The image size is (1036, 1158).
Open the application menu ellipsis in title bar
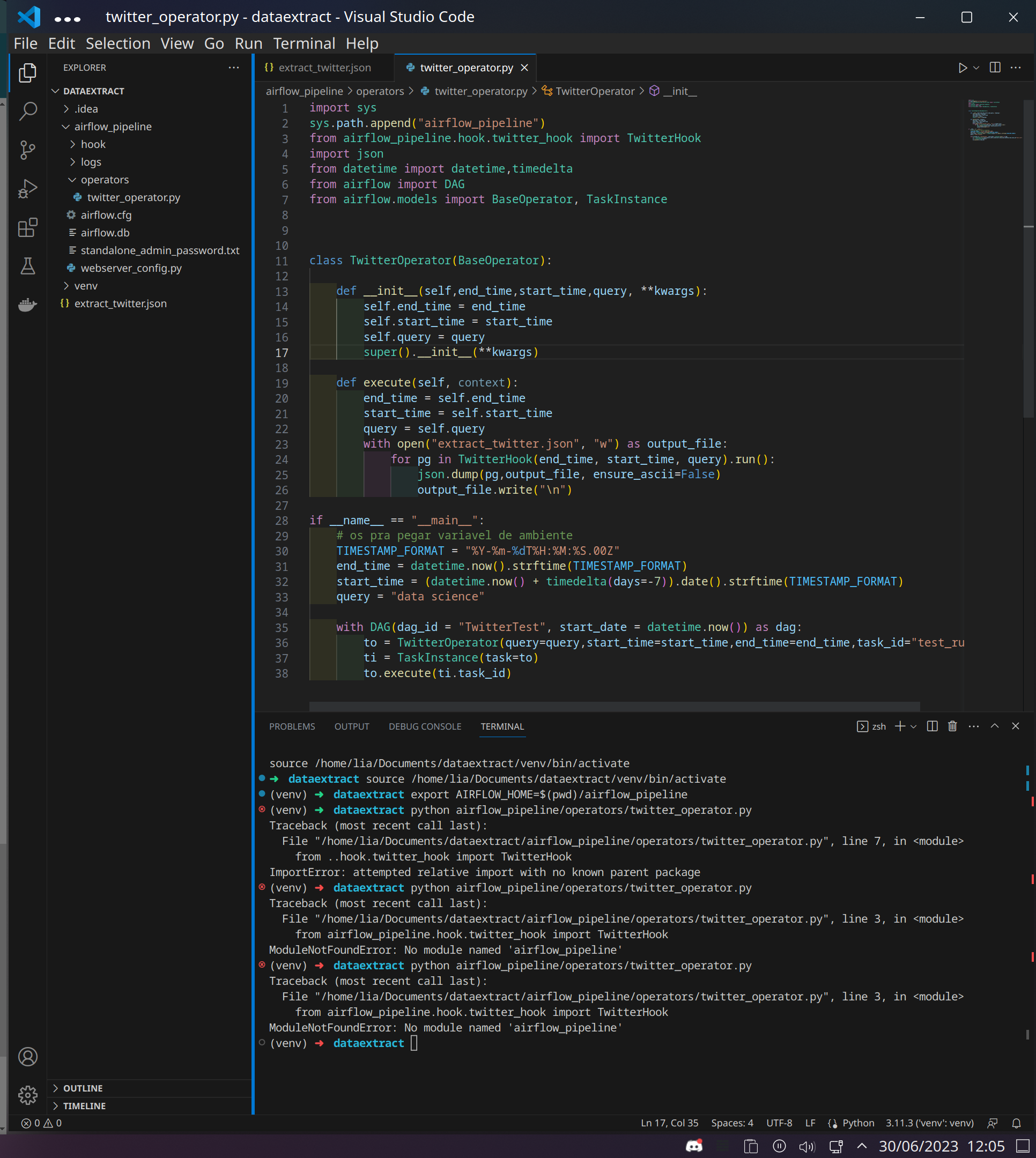(x=68, y=19)
